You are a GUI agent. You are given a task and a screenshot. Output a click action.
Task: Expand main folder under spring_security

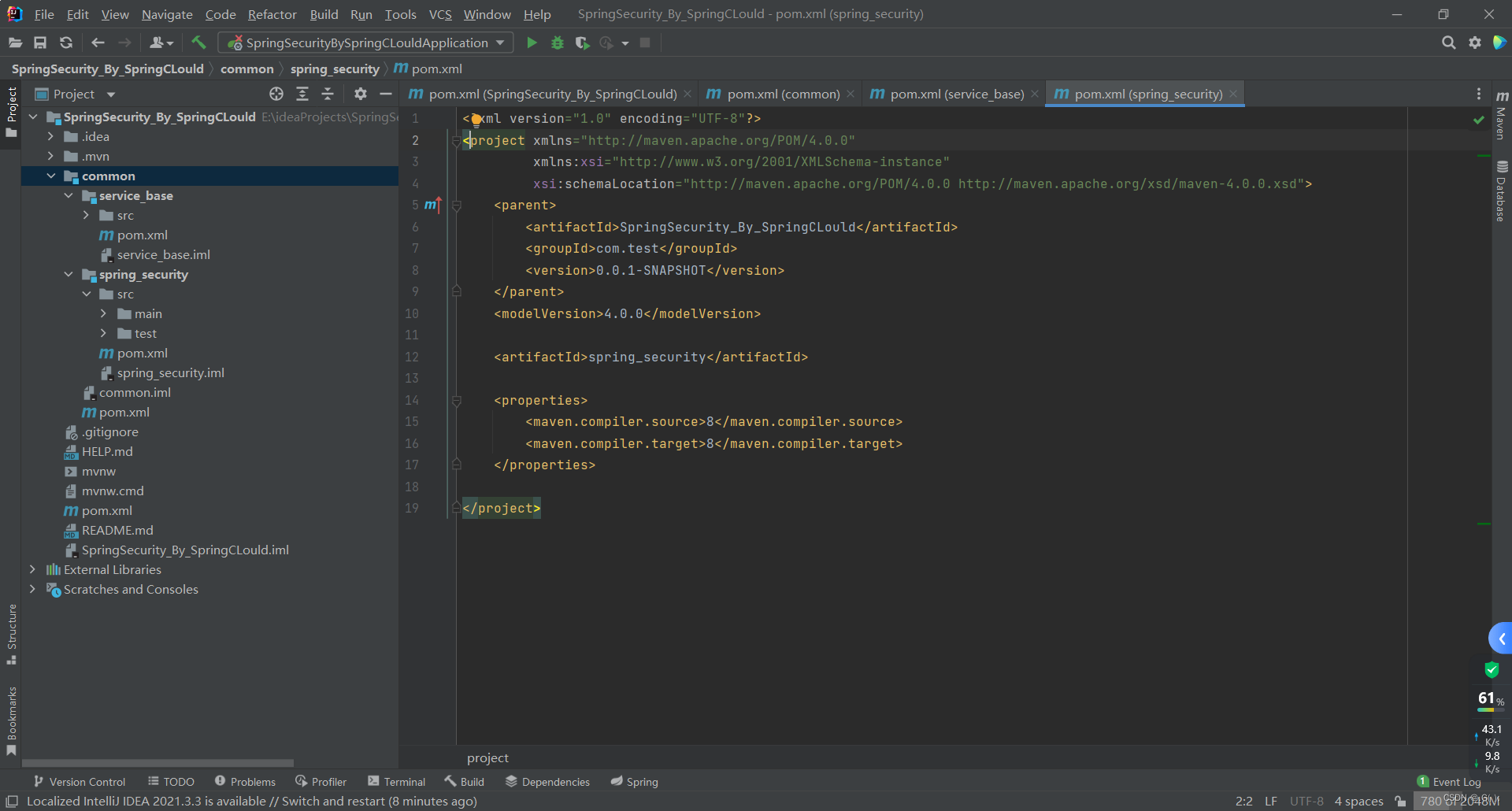click(103, 313)
